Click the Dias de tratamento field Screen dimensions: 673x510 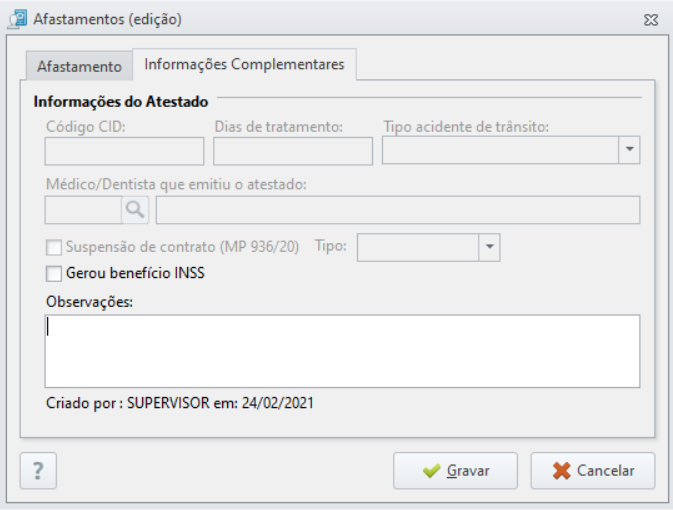pyautogui.click(x=293, y=151)
